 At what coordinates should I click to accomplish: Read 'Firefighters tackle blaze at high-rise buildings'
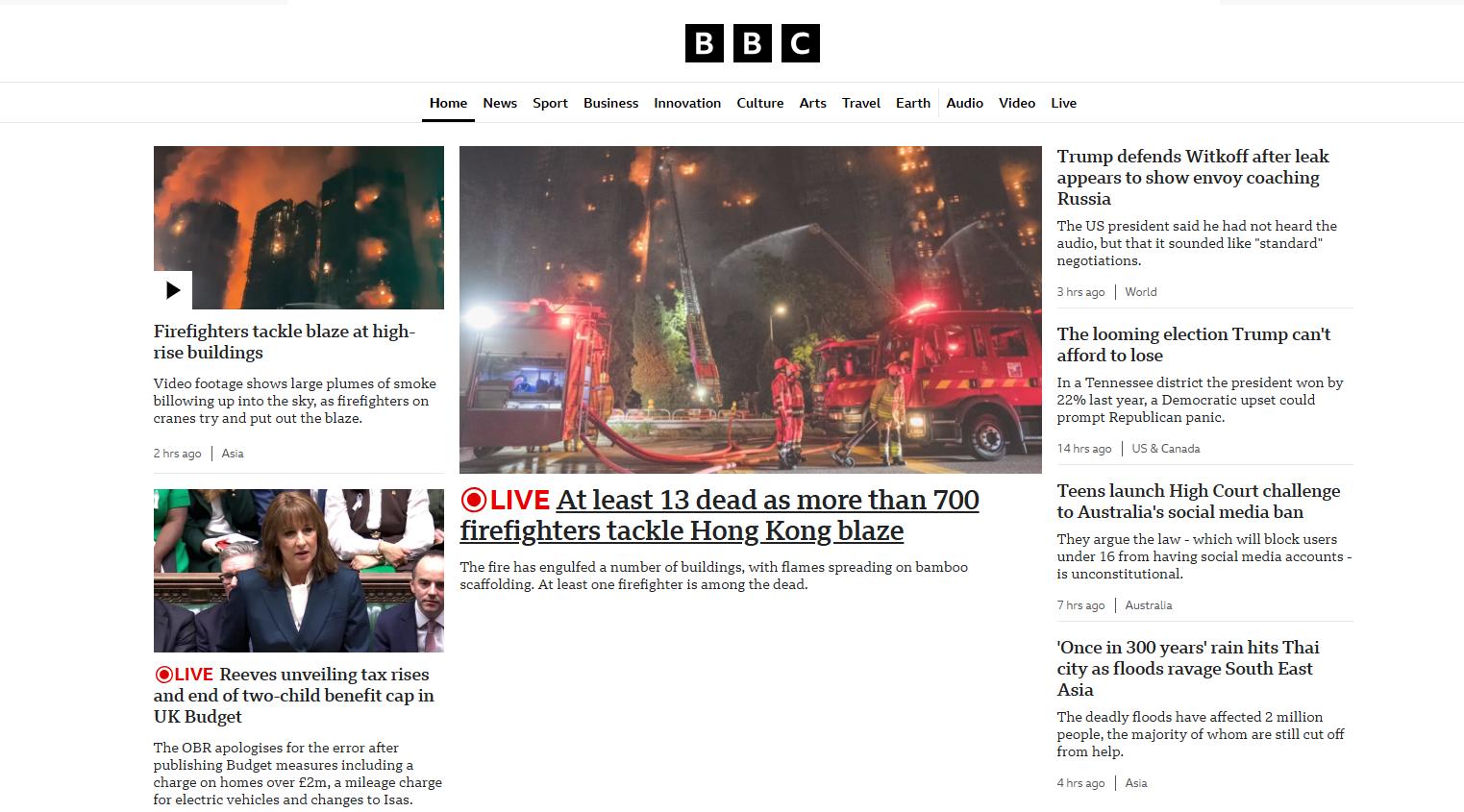point(285,342)
